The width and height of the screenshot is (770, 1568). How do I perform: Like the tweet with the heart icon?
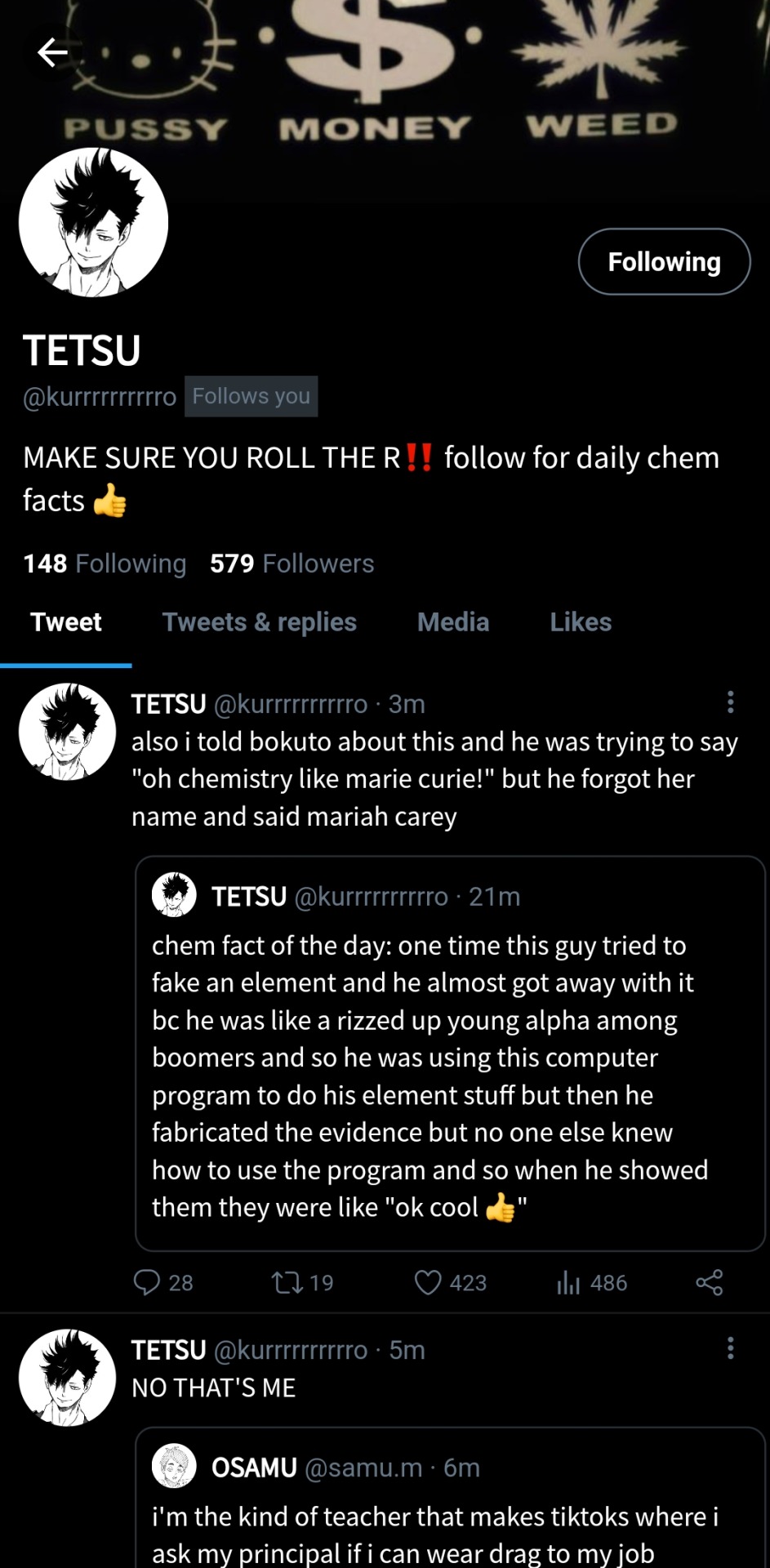click(428, 1282)
